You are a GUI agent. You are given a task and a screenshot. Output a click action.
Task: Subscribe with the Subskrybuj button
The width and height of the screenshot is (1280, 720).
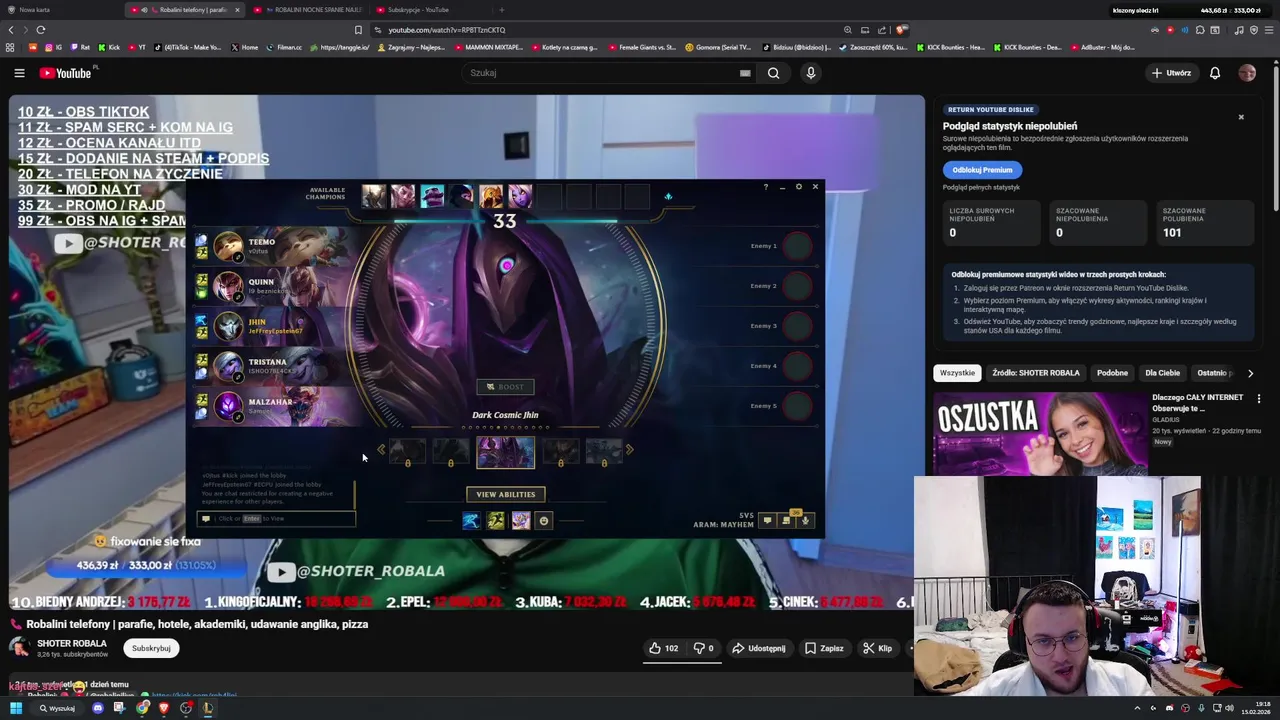point(151,648)
